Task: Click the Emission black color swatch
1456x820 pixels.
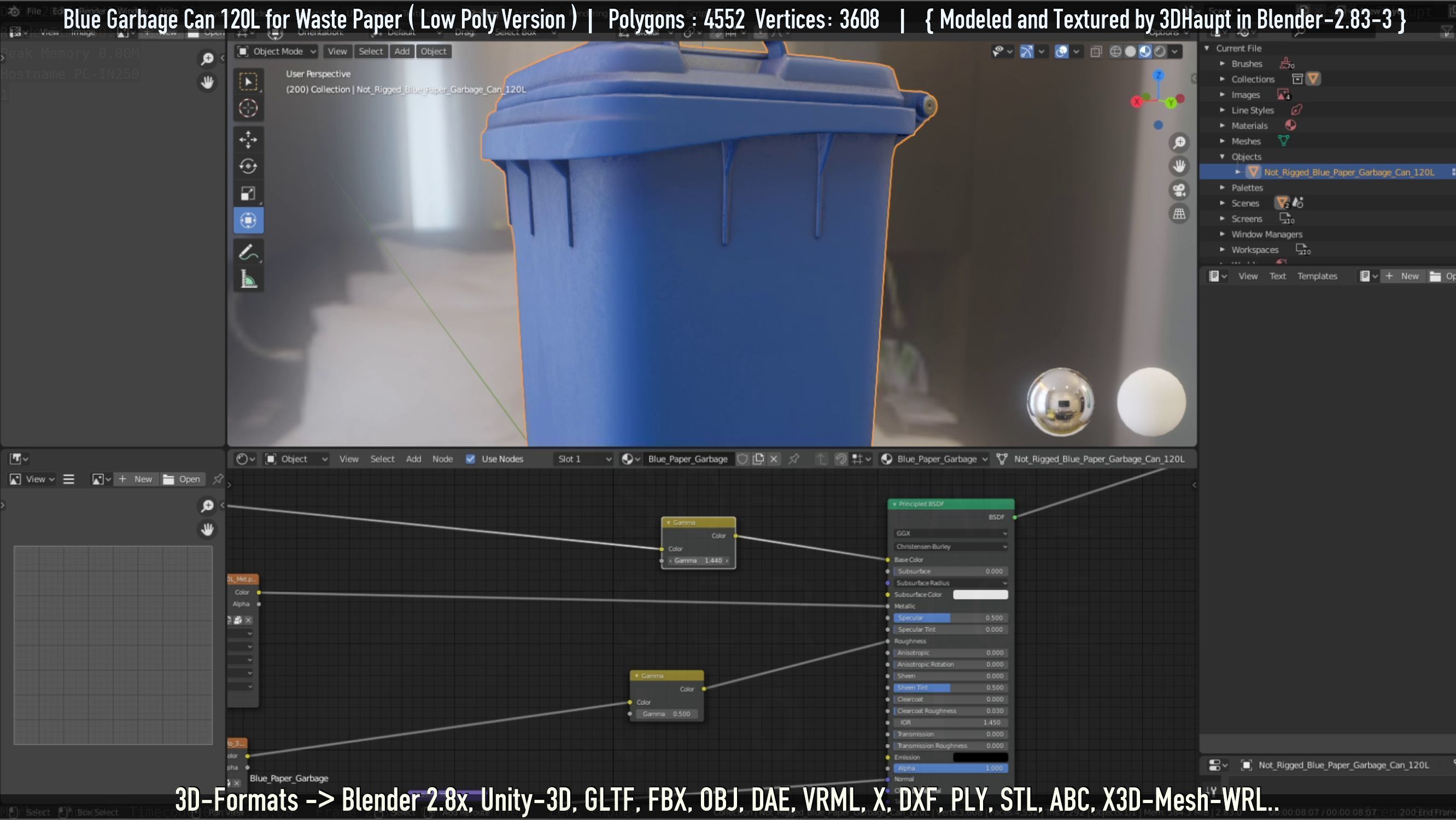Action: pyautogui.click(x=980, y=757)
